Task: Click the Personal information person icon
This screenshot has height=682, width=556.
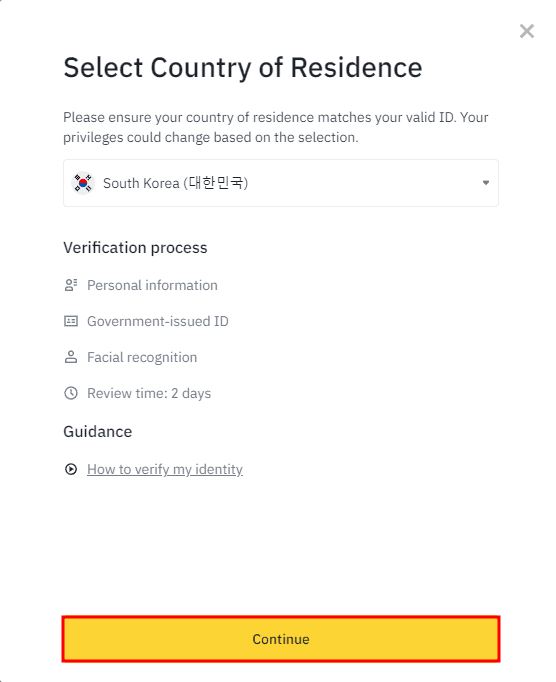Action: click(x=70, y=285)
